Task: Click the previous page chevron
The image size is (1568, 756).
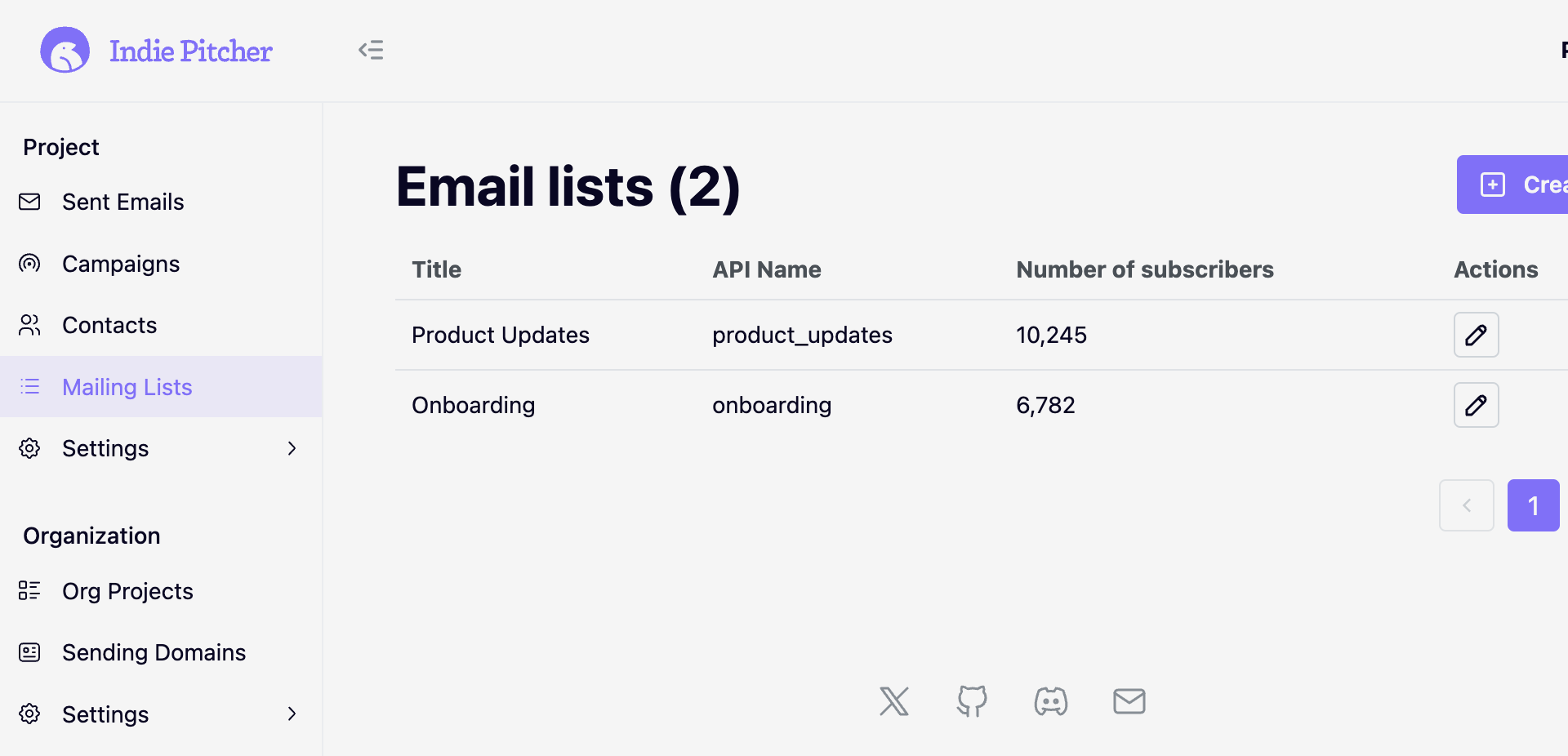Action: coord(1466,505)
